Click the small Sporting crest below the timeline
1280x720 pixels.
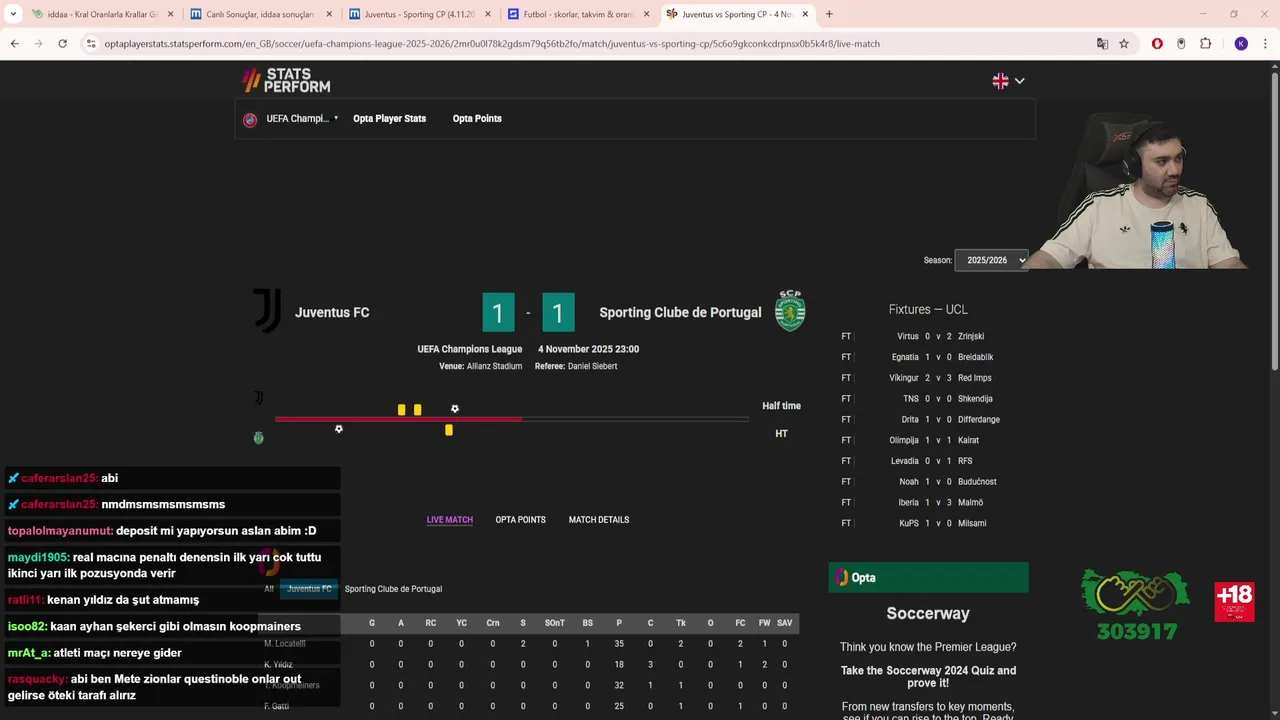pos(258,438)
